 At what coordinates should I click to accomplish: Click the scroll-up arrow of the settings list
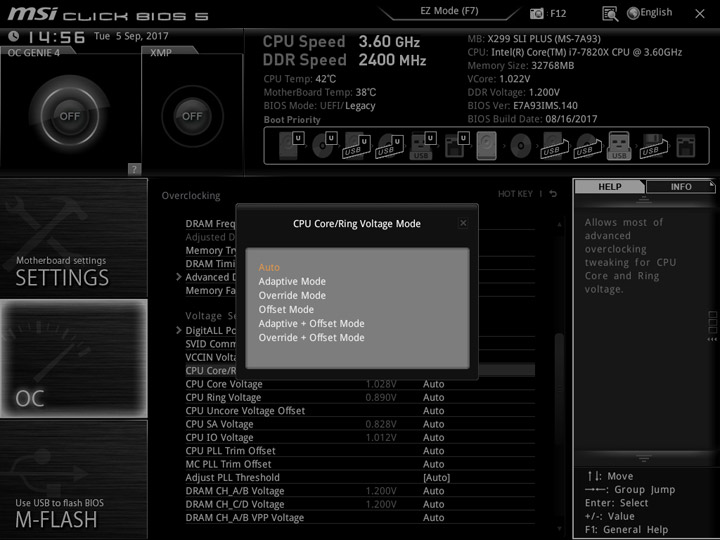tap(559, 225)
